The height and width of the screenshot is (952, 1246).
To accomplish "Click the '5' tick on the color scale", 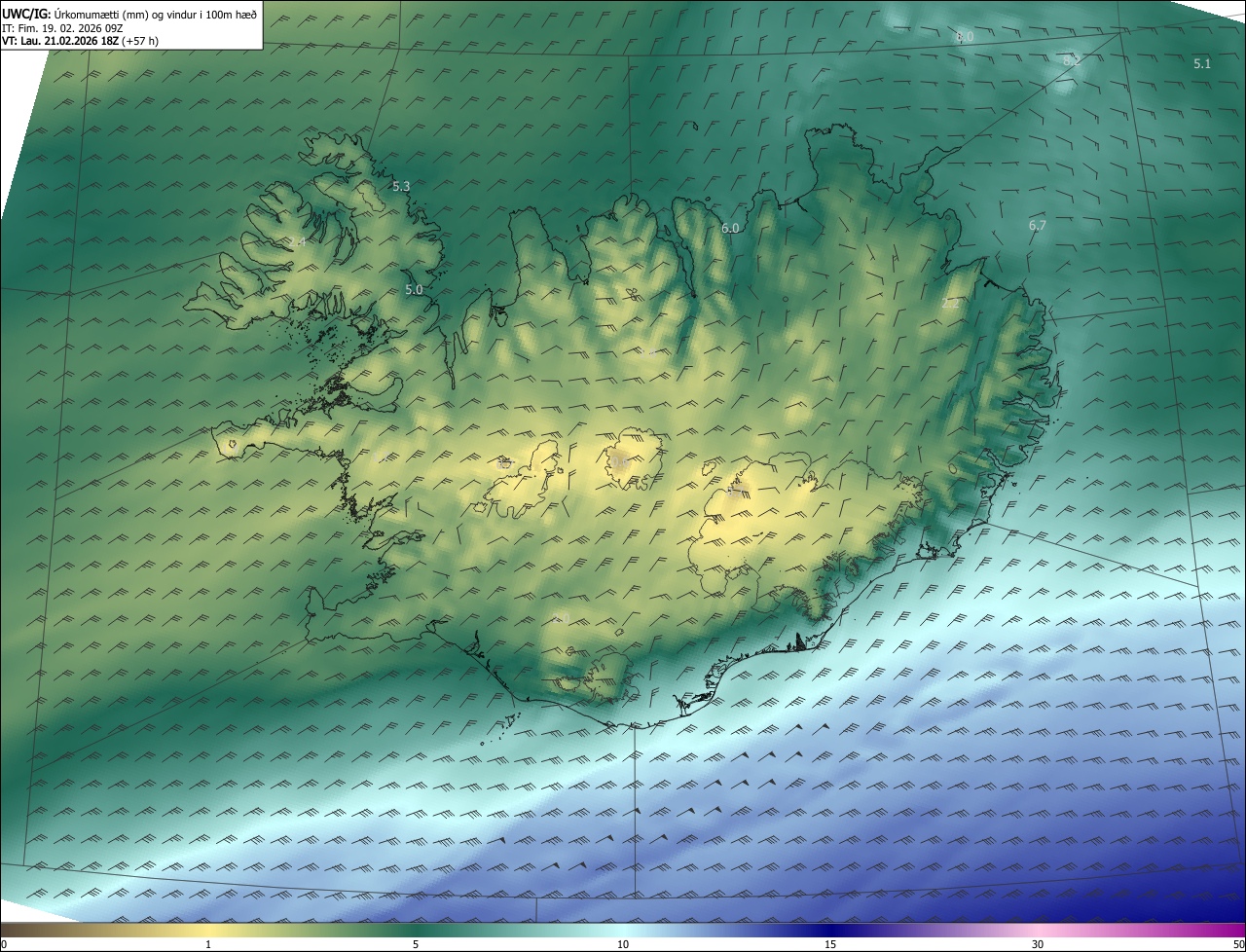I will (x=416, y=944).
